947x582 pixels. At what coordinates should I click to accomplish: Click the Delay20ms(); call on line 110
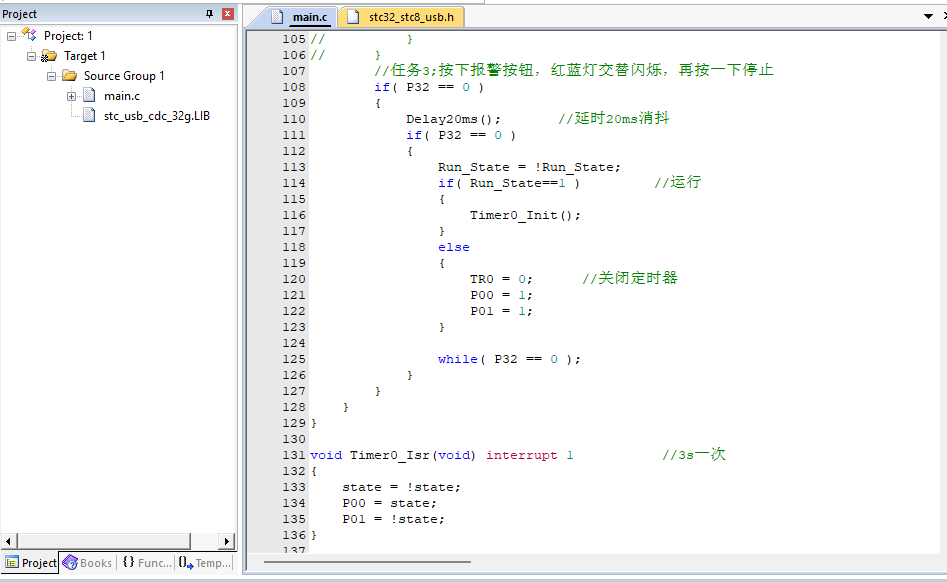(454, 119)
